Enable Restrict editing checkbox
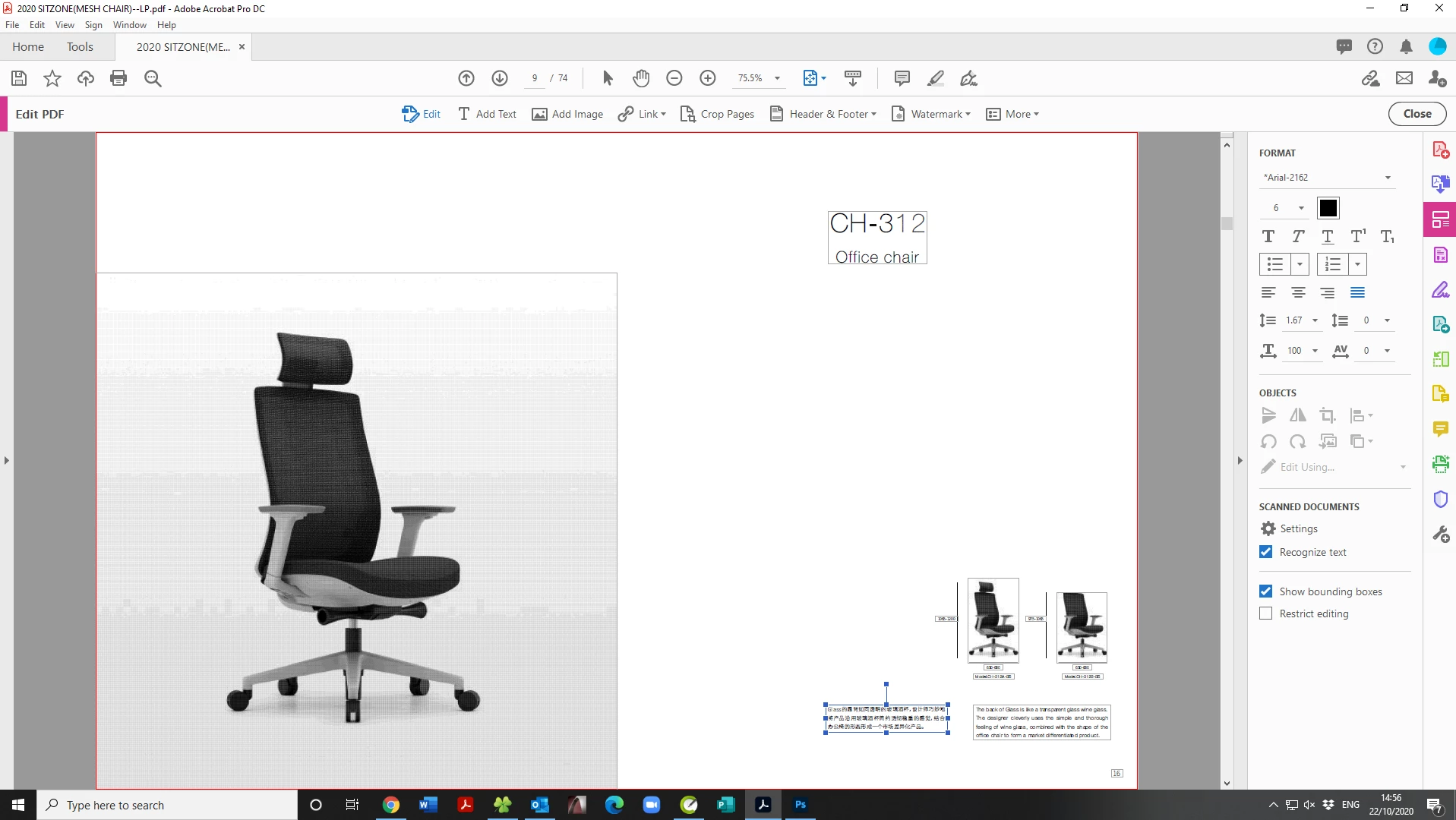The width and height of the screenshot is (1456, 820). [x=1265, y=613]
